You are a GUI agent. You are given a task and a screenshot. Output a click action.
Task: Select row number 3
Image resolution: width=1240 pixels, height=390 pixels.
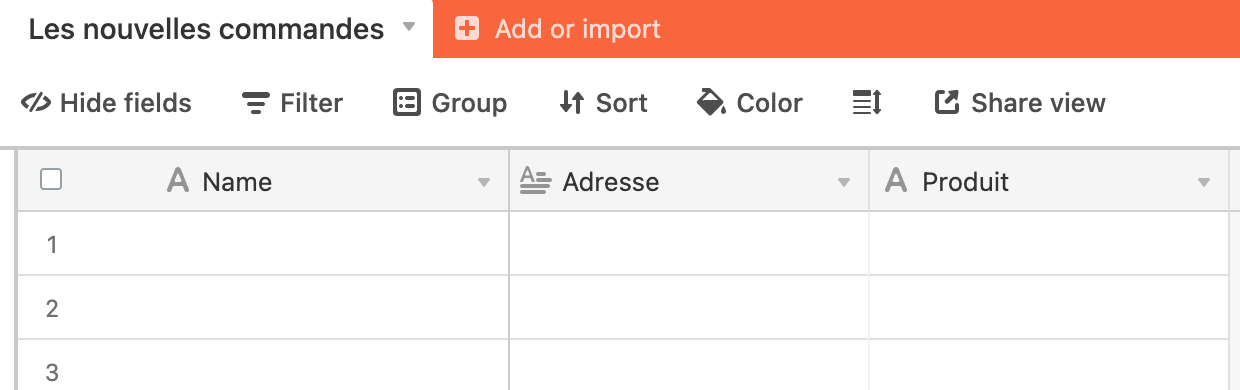point(52,372)
